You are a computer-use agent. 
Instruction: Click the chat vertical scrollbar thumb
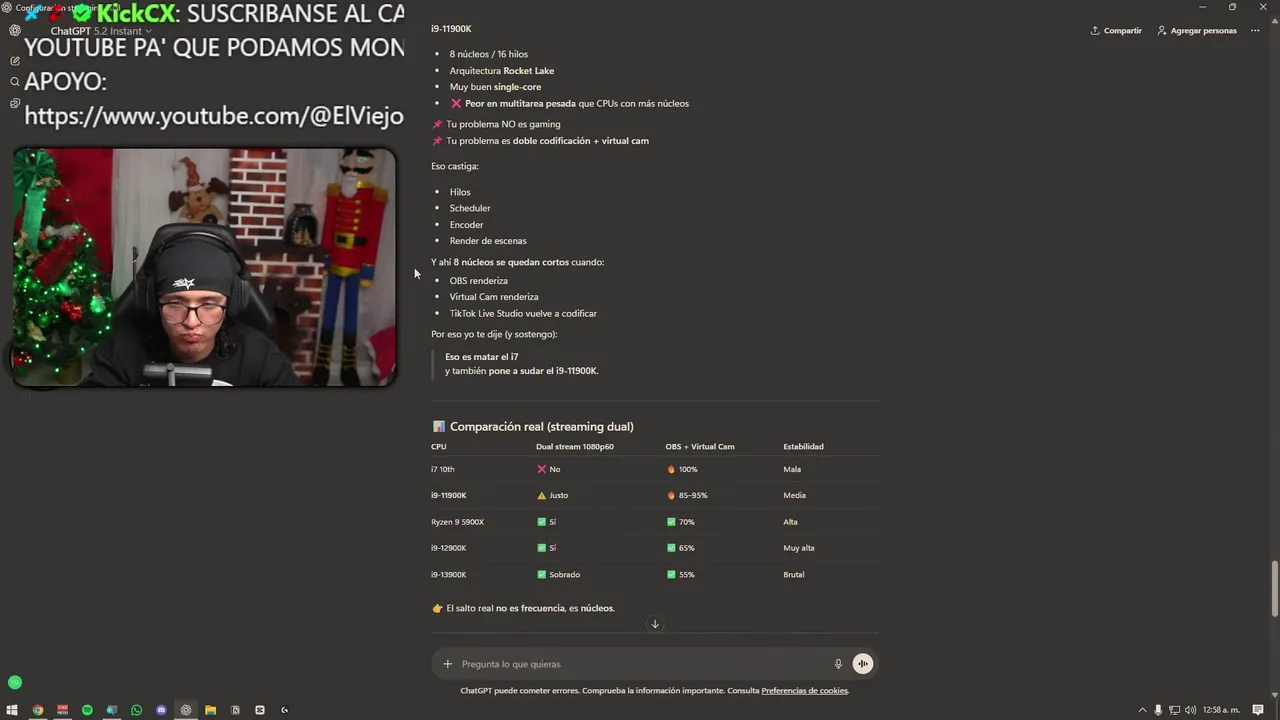tap(1274, 589)
